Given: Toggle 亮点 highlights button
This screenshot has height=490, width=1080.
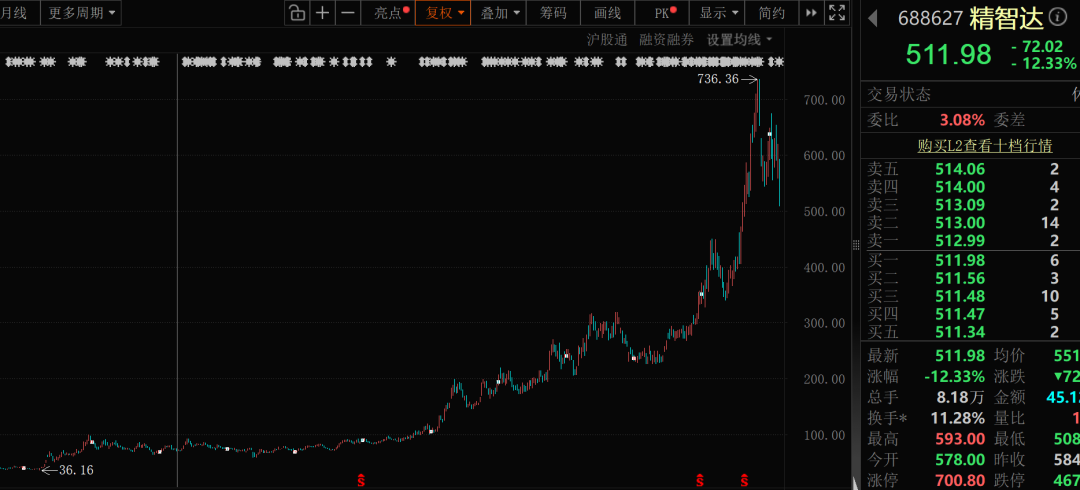Looking at the screenshot, I should point(388,12).
